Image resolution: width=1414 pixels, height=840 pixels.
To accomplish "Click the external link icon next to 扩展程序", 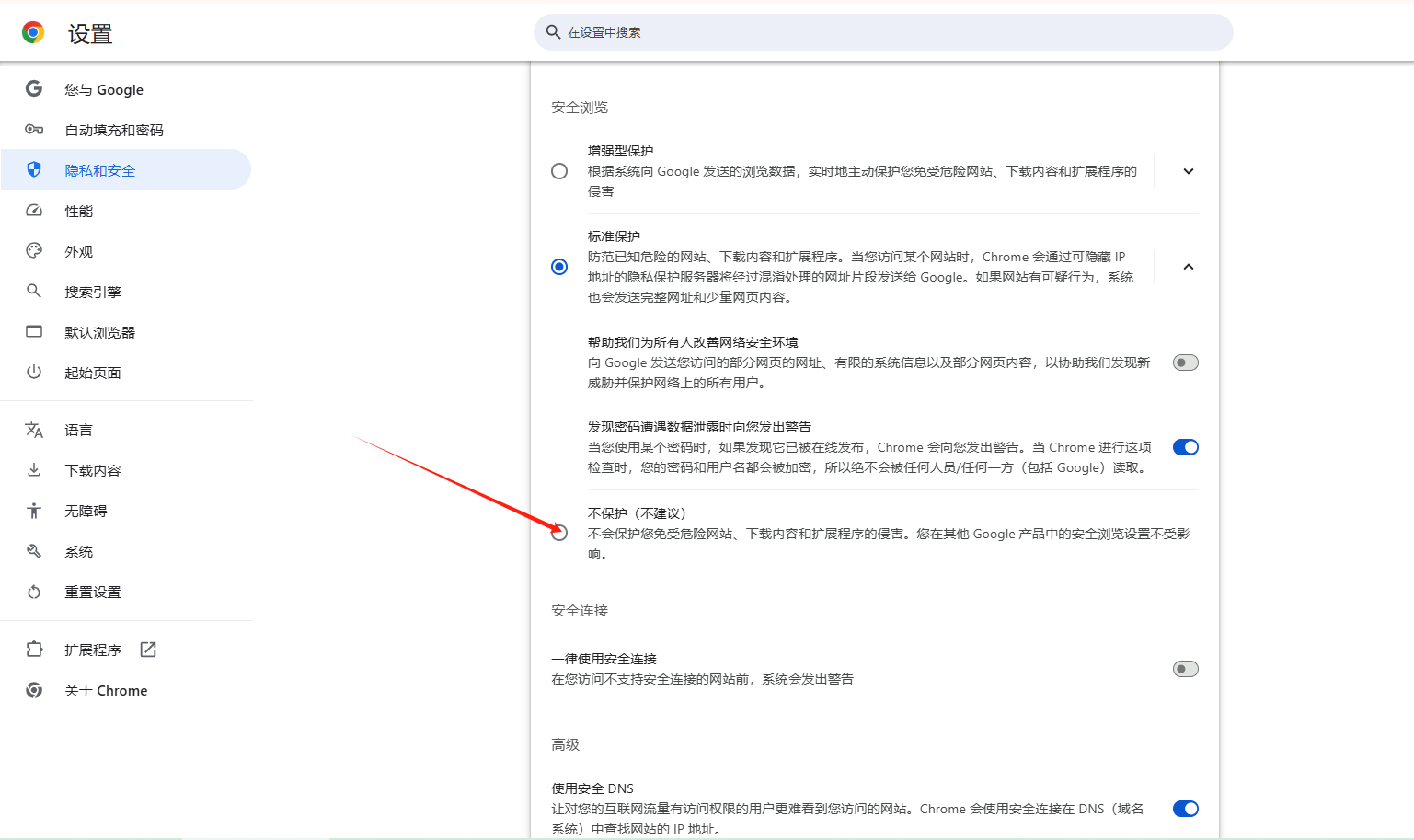I will [148, 650].
